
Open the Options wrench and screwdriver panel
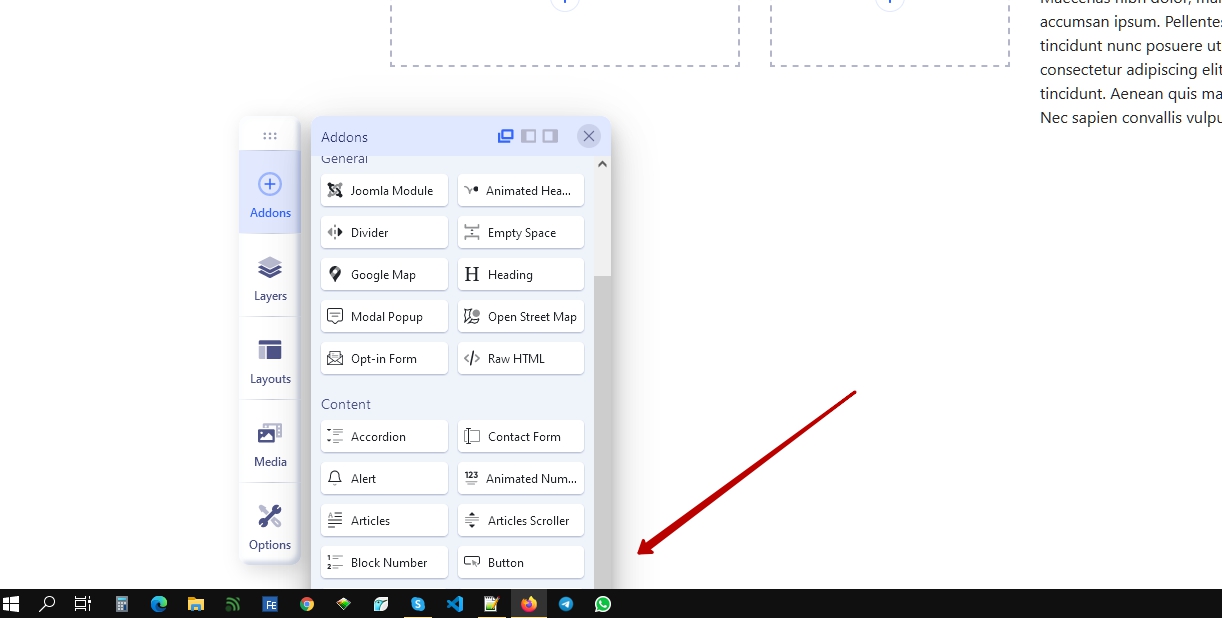pyautogui.click(x=269, y=525)
